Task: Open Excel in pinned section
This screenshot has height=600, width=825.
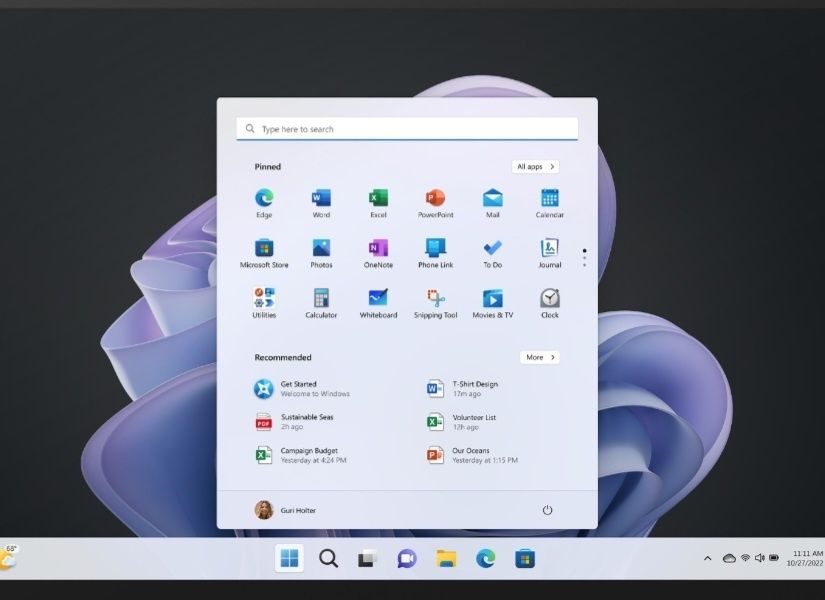Action: point(378,203)
